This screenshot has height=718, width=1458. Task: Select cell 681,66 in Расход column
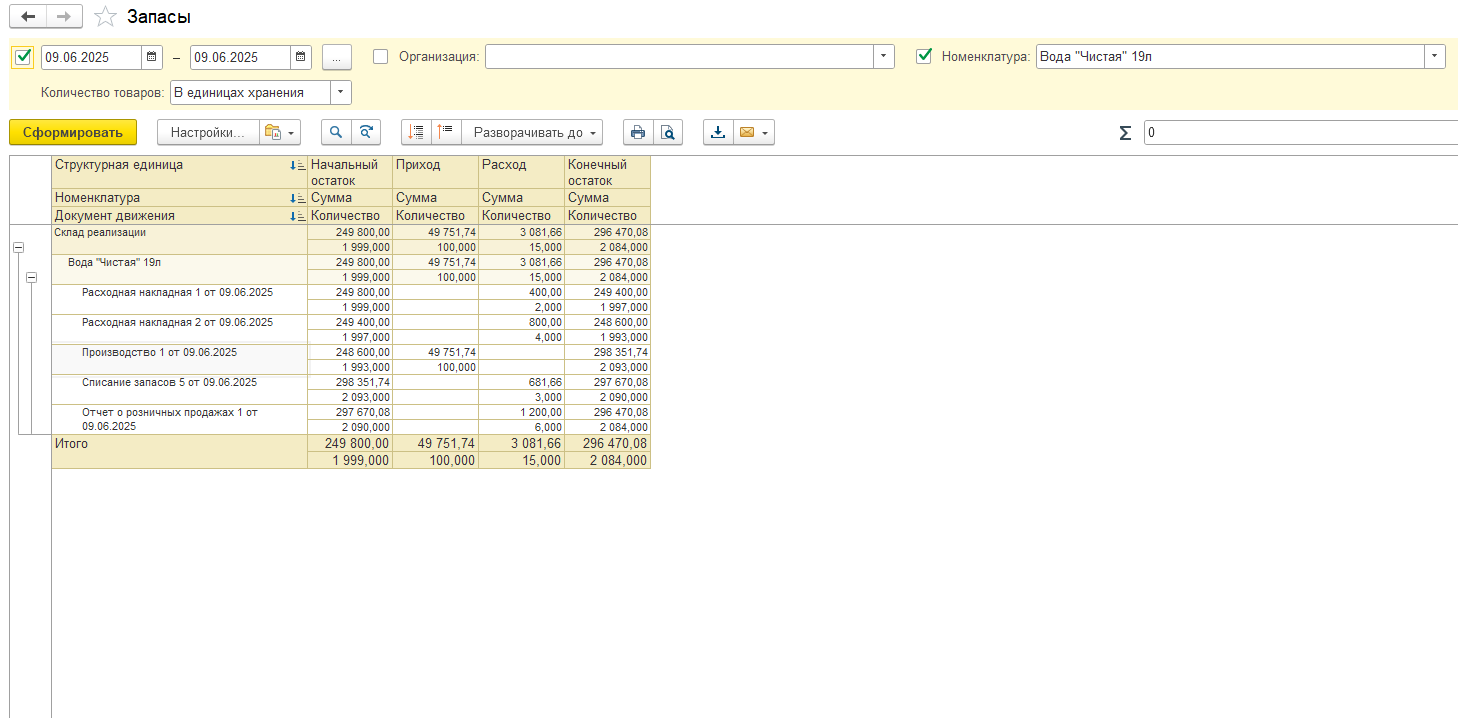point(522,382)
